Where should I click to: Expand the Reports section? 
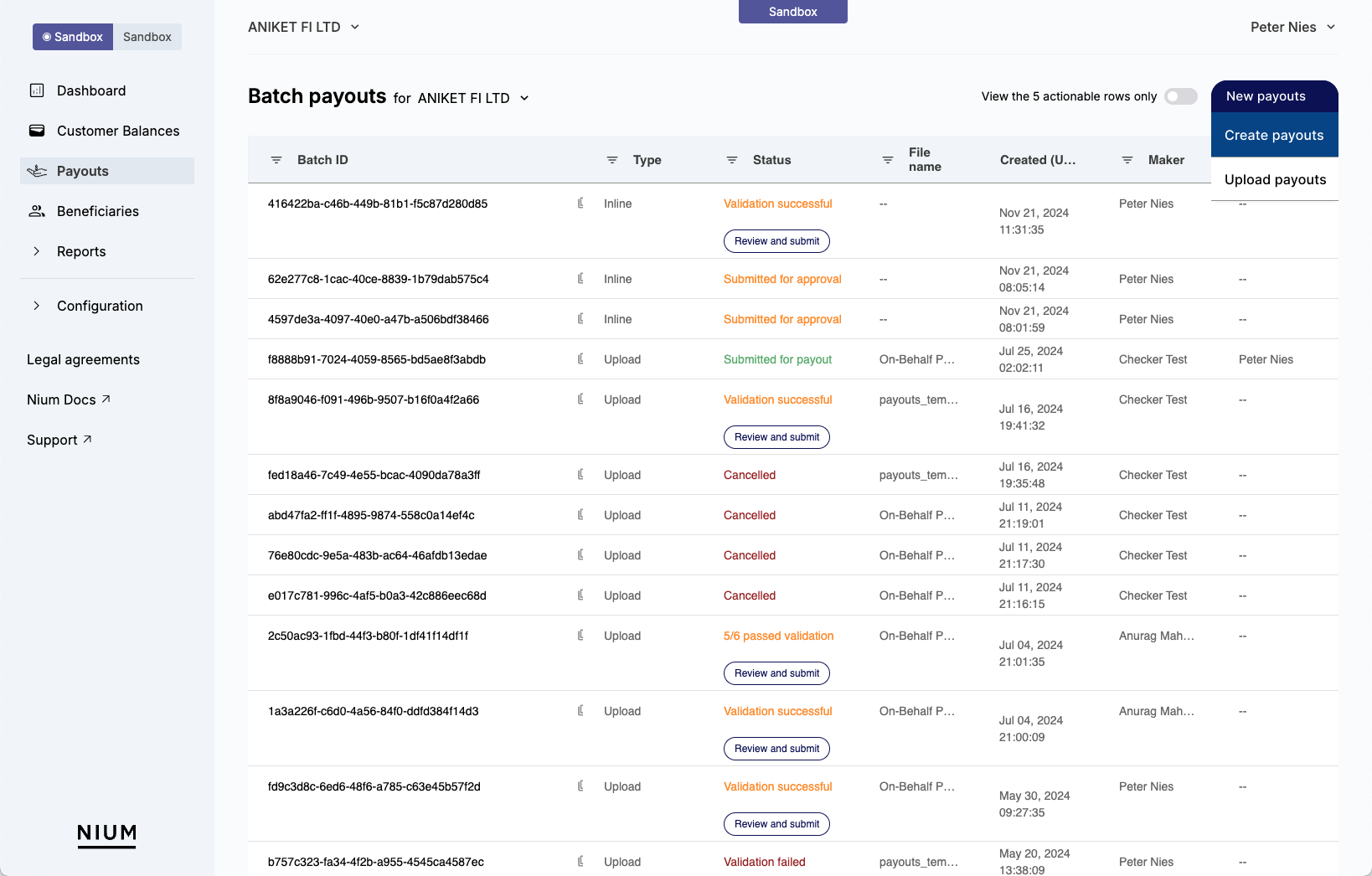(x=37, y=250)
